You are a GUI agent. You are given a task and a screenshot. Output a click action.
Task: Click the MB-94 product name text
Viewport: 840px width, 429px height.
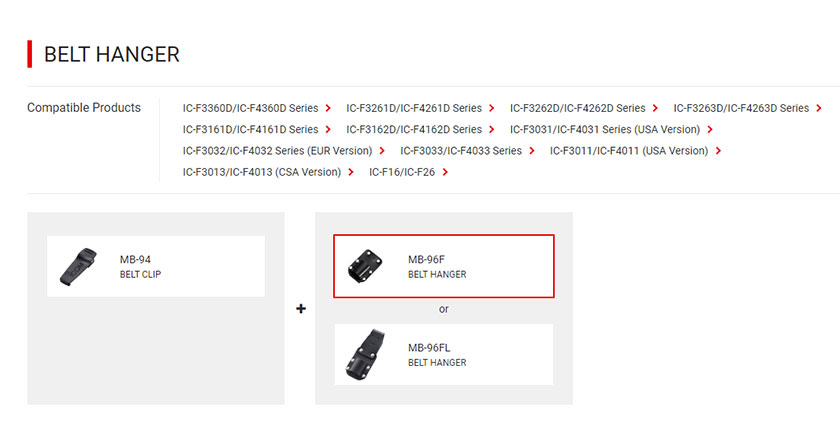click(x=135, y=259)
